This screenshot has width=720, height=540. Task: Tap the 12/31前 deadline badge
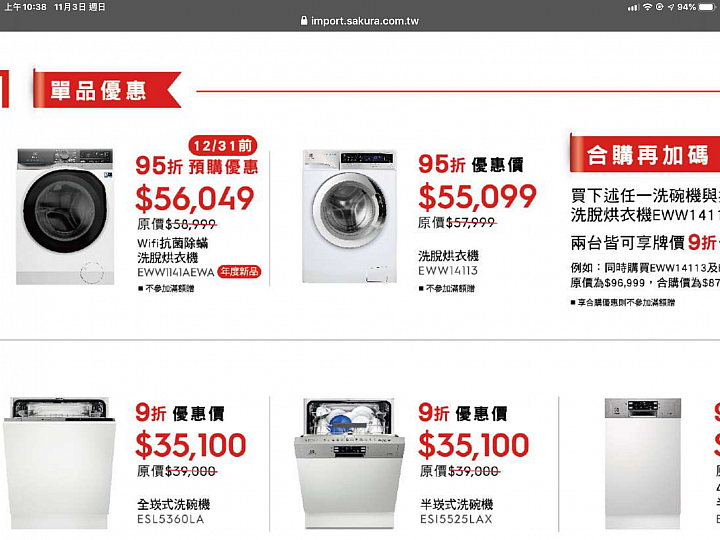pyautogui.click(x=223, y=146)
